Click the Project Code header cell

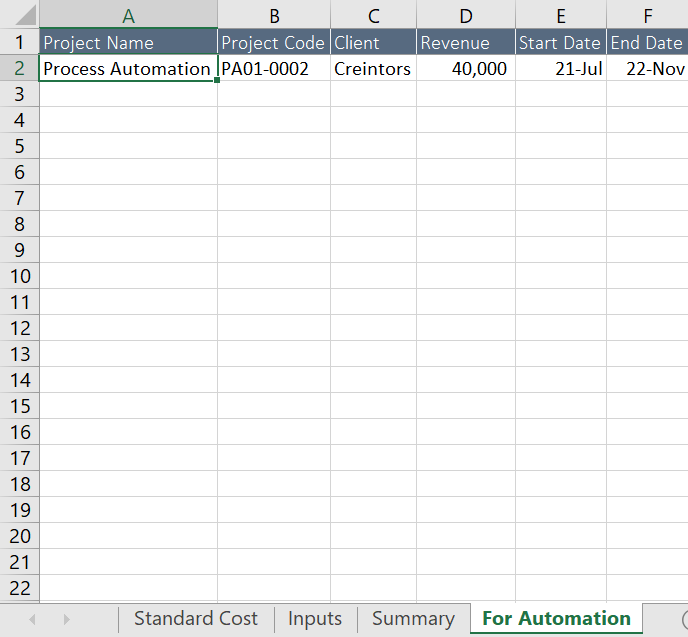274,42
